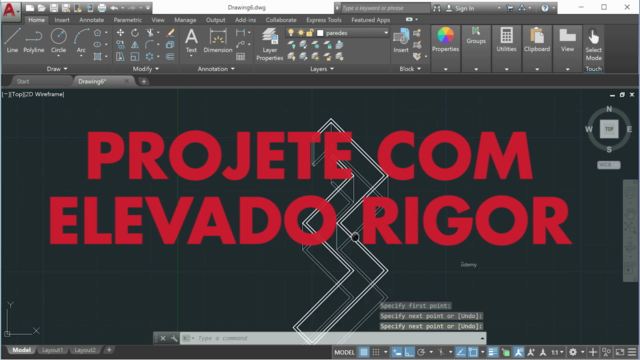Open the Insert ribbon tab
640x360 pixels.
62,20
